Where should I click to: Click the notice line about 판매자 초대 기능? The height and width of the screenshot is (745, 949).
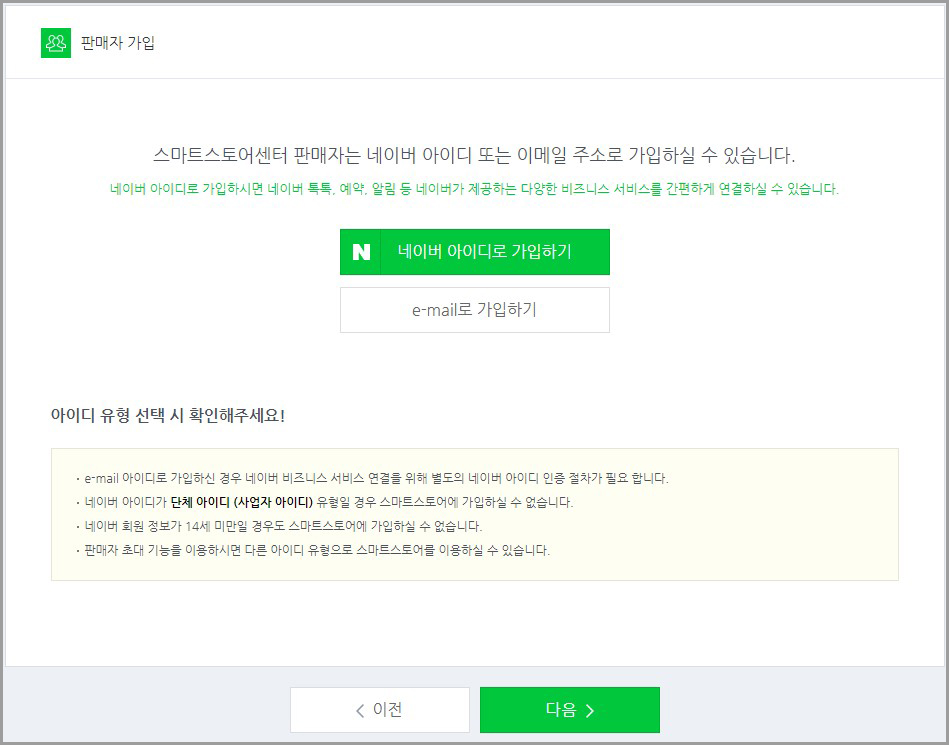click(317, 550)
